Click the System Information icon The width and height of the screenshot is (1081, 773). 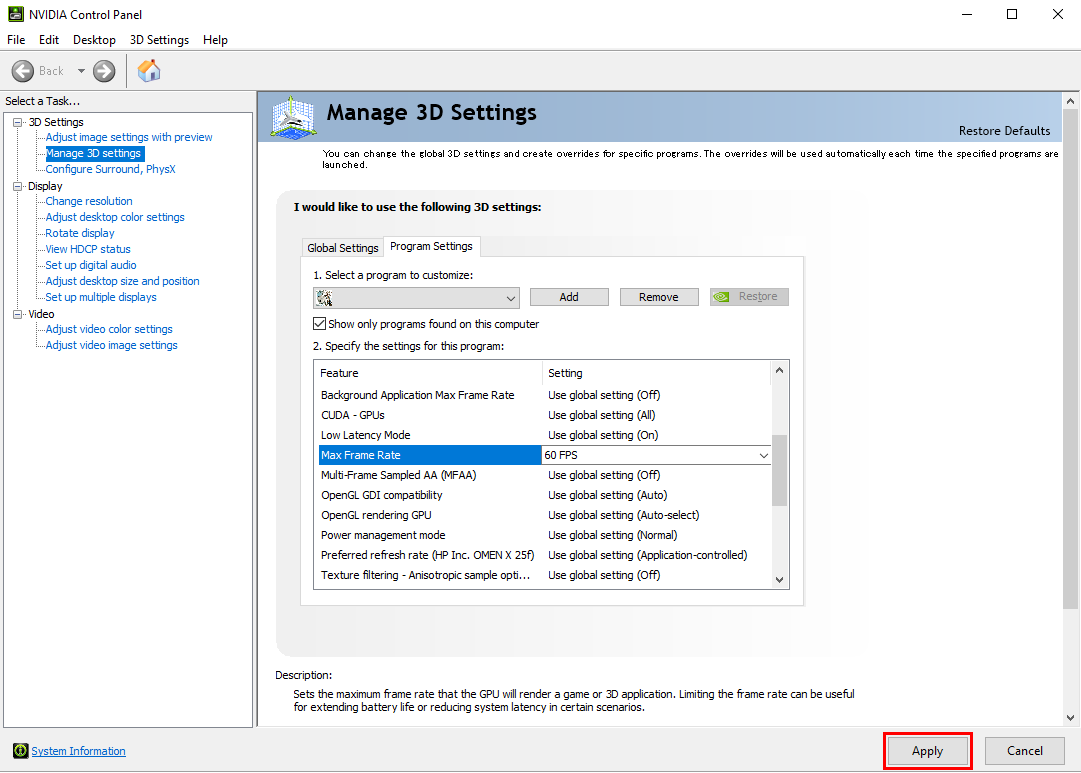20,751
